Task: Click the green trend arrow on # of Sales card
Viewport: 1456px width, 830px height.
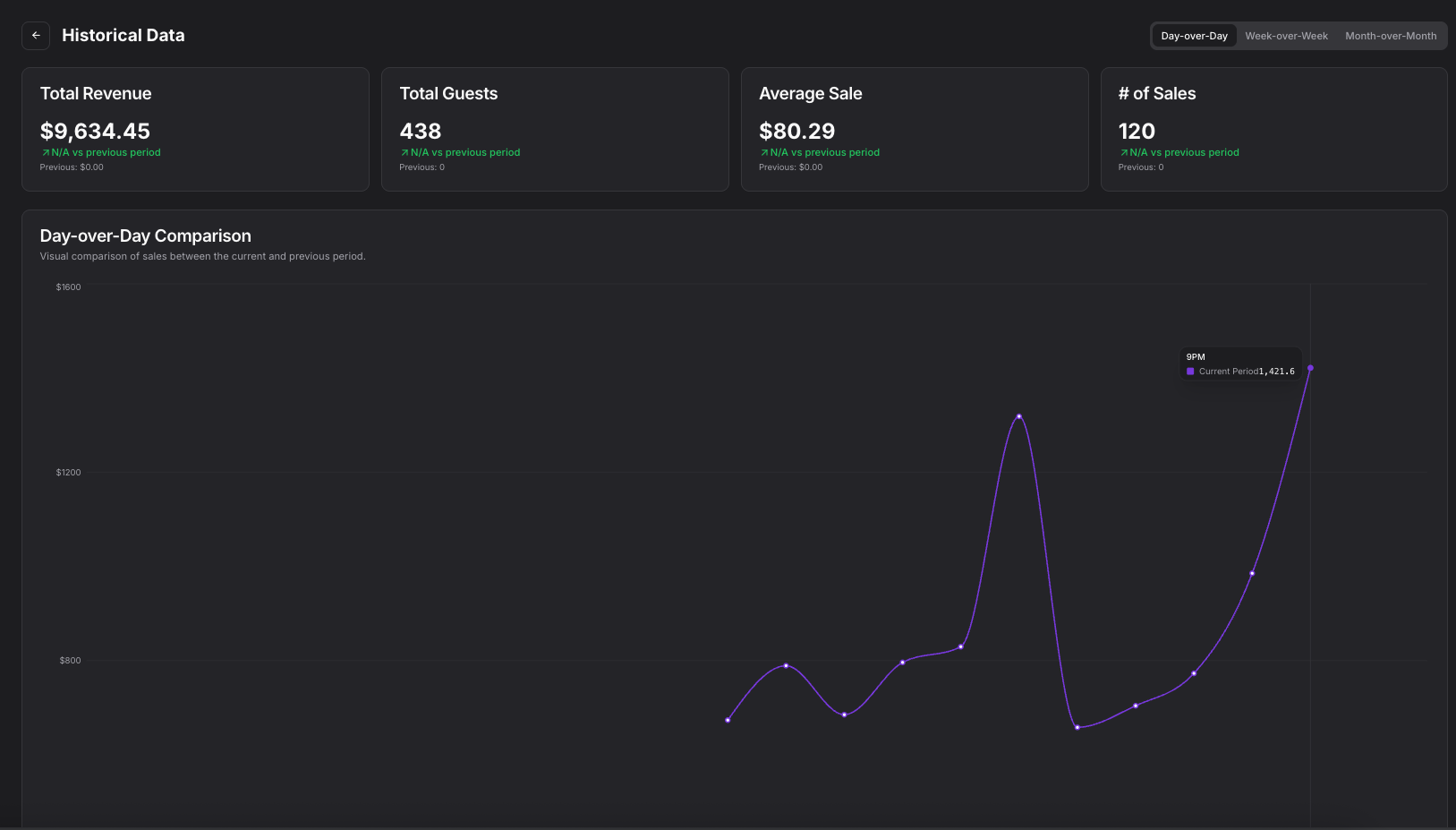Action: (1123, 152)
